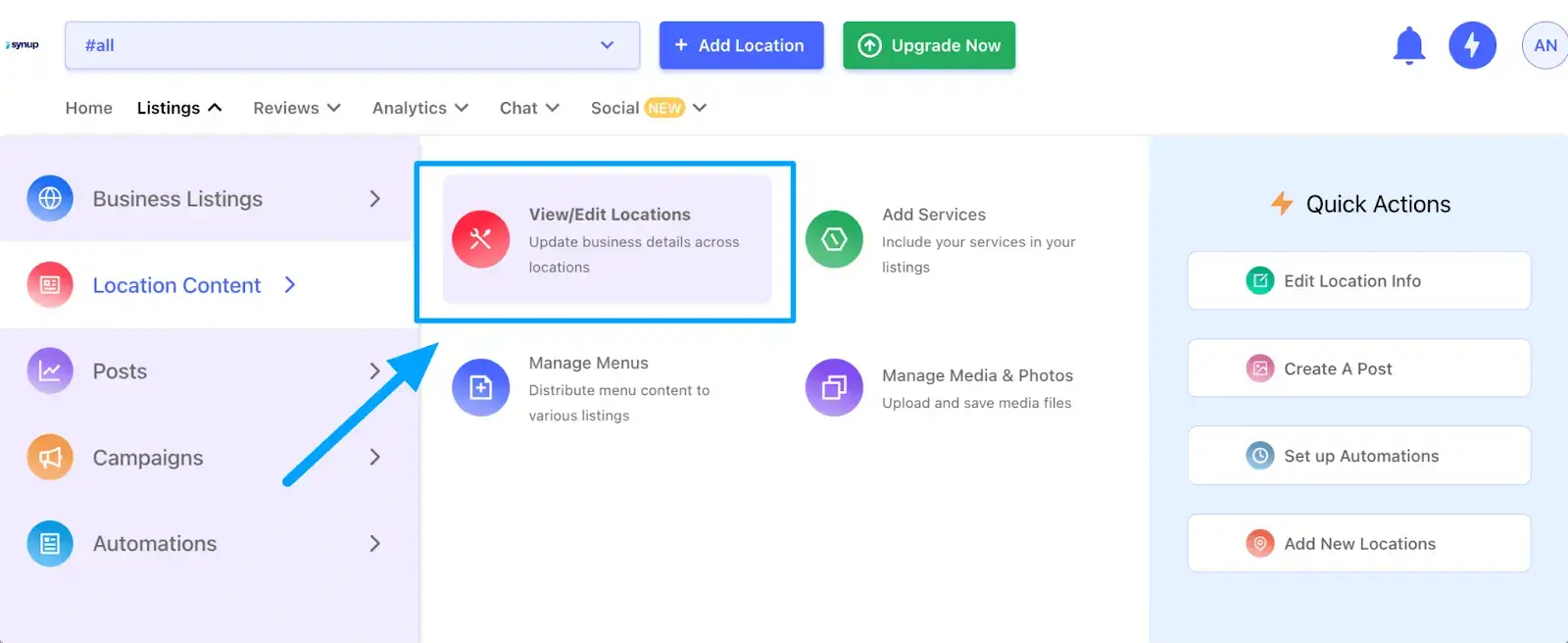This screenshot has height=643, width=1568.
Task: Expand Location Content chevron arrow
Action: (290, 285)
